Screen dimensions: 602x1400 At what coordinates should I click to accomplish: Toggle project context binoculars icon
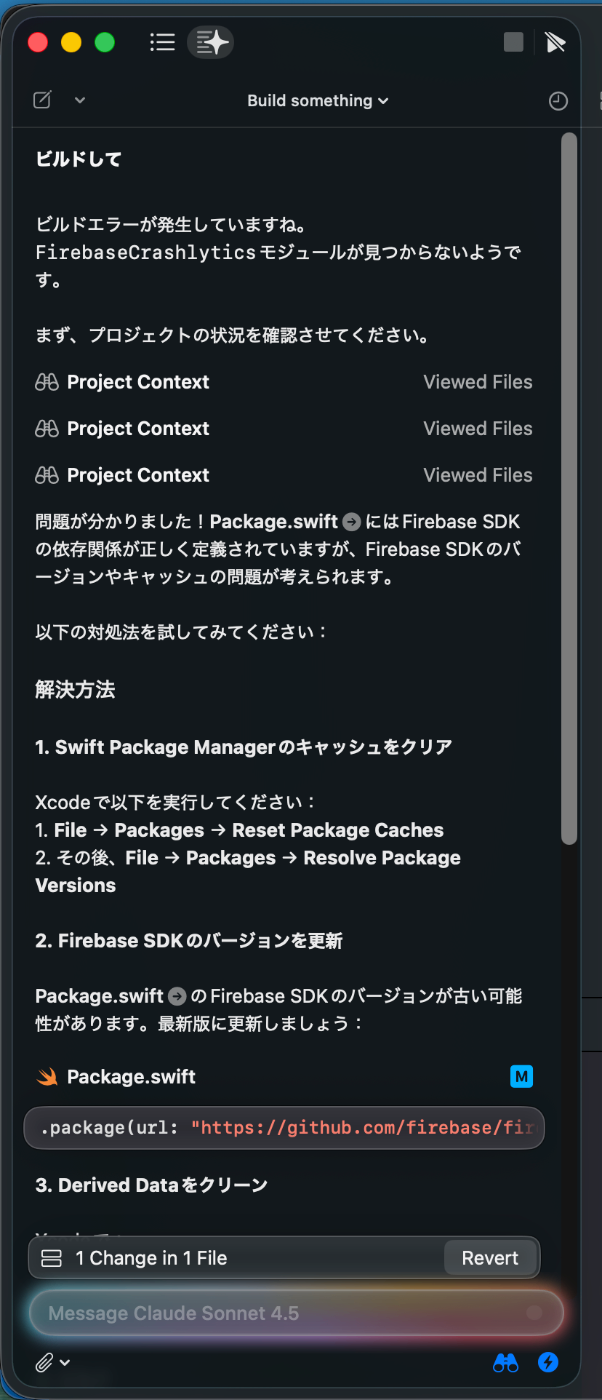pos(506,1362)
